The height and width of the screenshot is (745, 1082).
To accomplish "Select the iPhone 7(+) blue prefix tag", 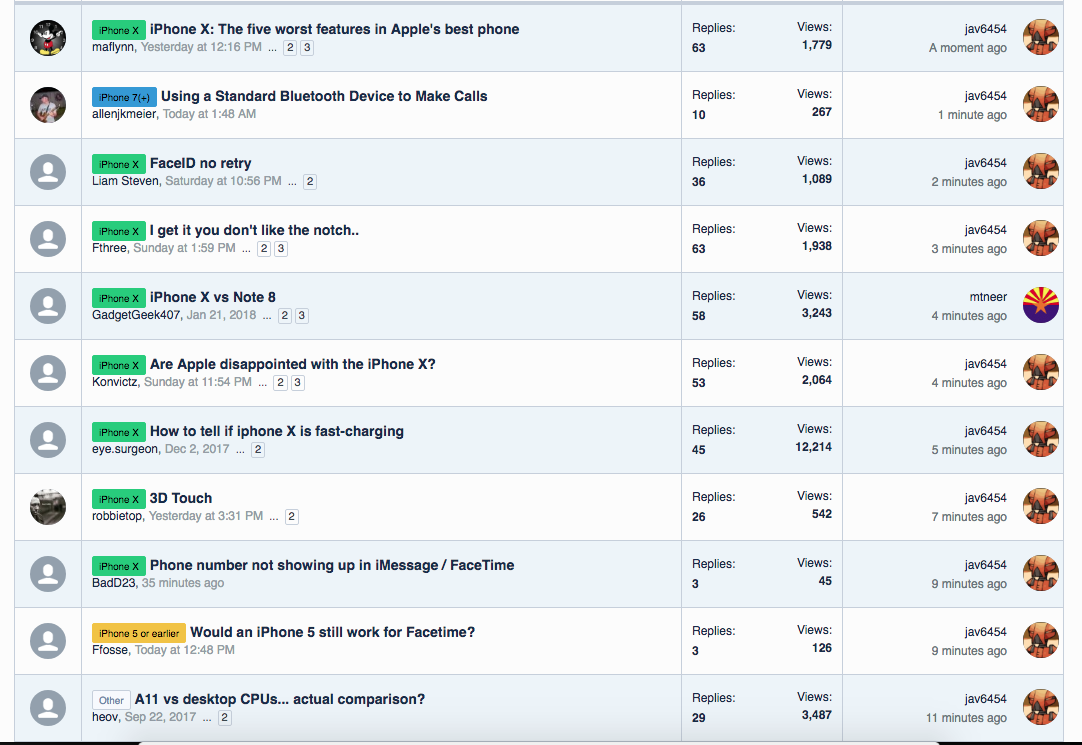I will point(124,97).
